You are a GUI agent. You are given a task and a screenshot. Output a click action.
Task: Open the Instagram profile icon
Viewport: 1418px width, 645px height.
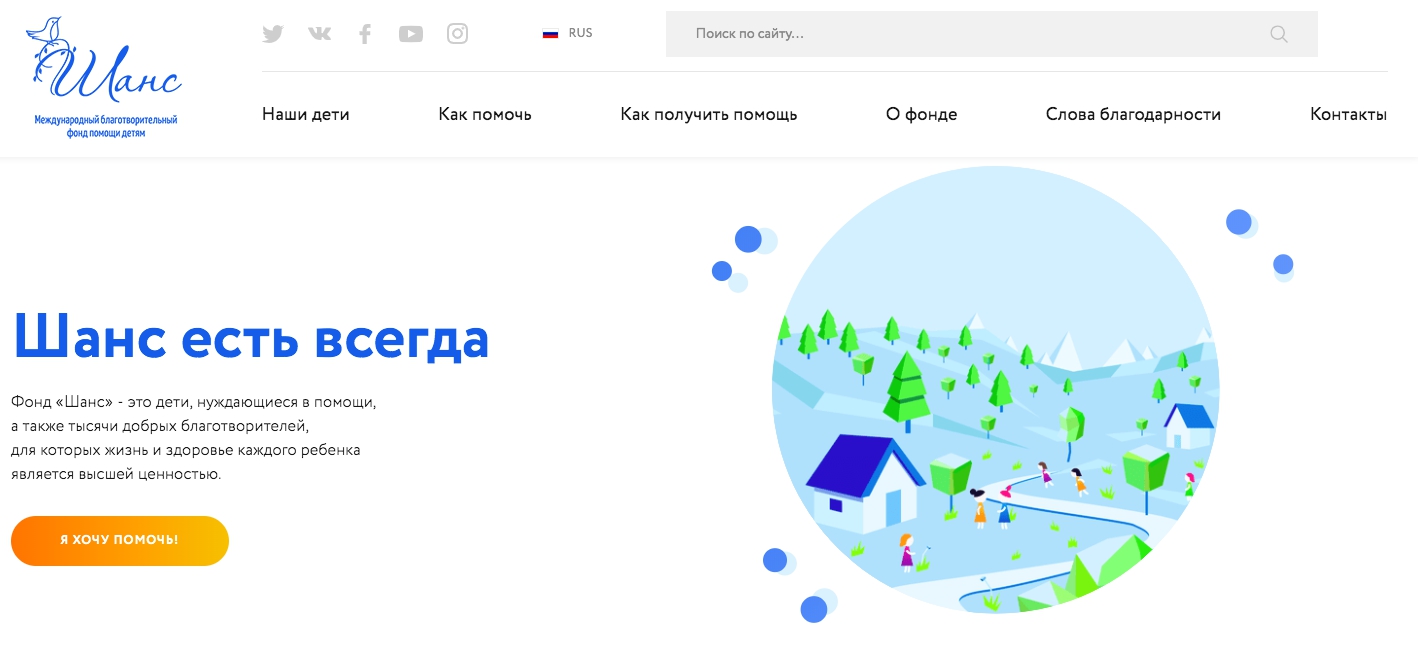point(457,34)
